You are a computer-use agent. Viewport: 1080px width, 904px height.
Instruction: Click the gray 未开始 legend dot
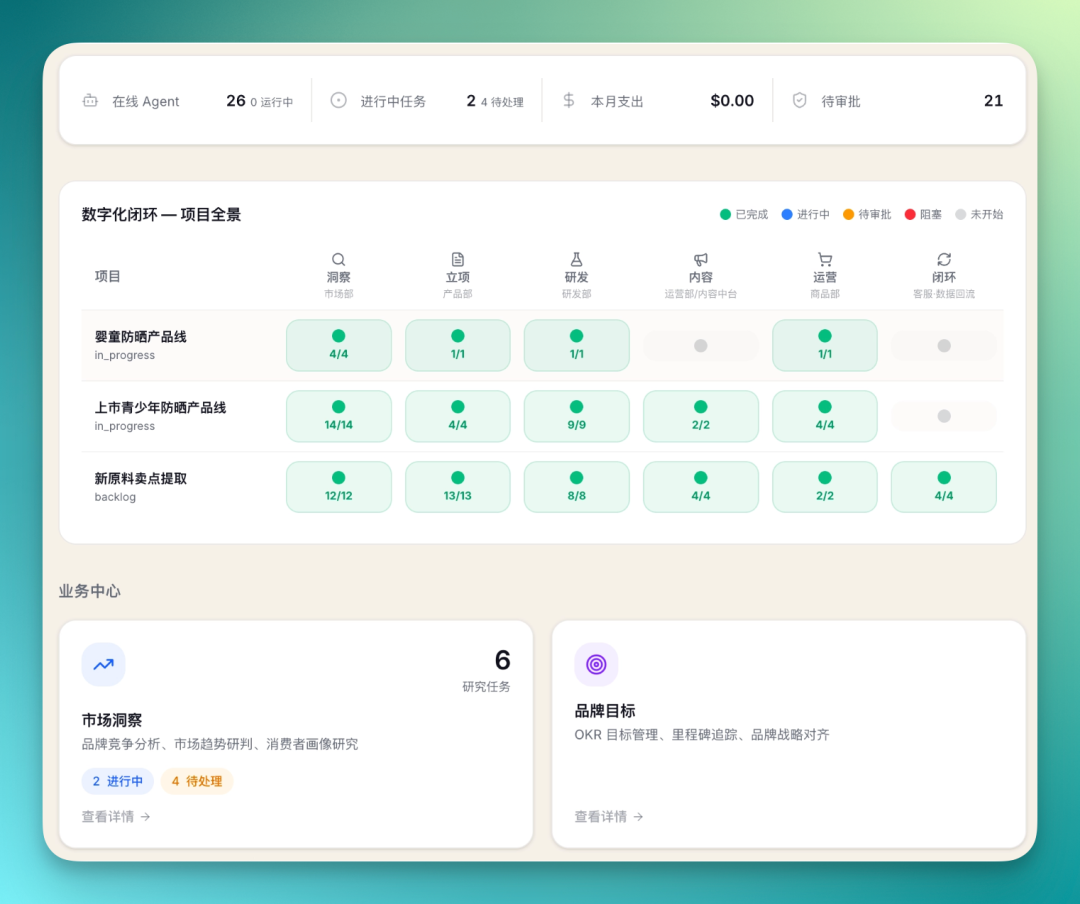[x=961, y=214]
